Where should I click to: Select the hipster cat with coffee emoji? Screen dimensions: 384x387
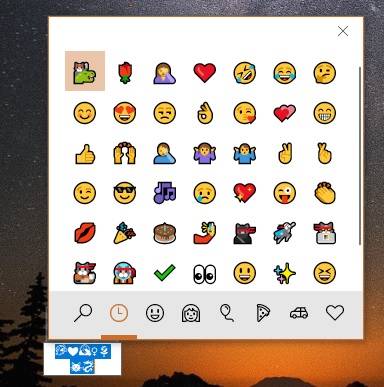point(85,273)
